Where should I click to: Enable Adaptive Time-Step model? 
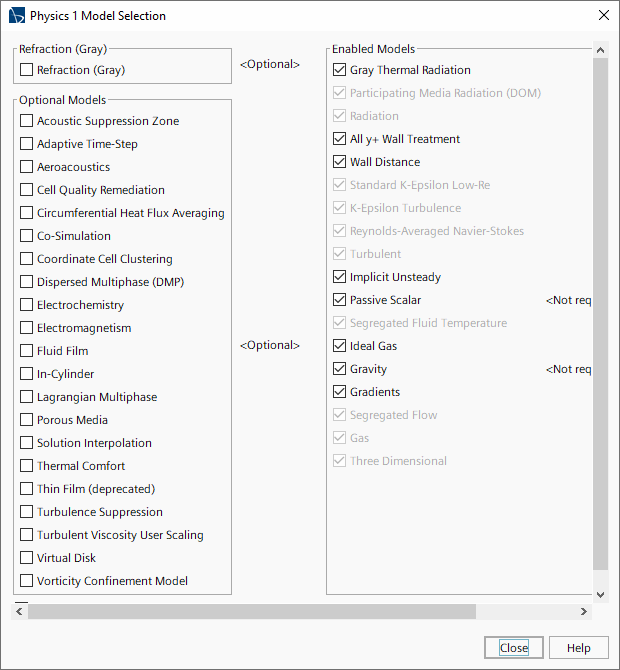tap(27, 144)
